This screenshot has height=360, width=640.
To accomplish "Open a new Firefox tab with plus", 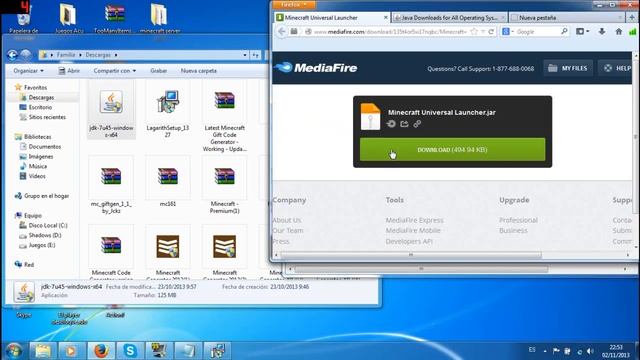I will coord(632,18).
